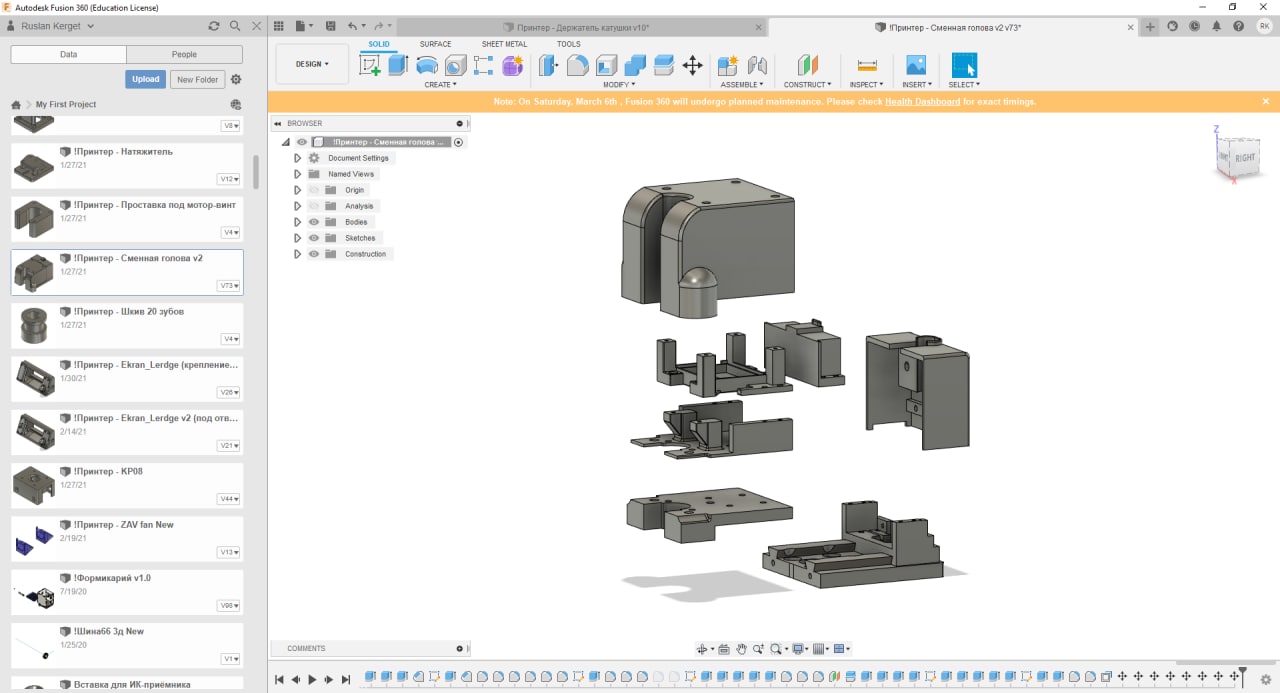Click the Look At navigation icon
The width and height of the screenshot is (1280, 693).
click(x=724, y=649)
